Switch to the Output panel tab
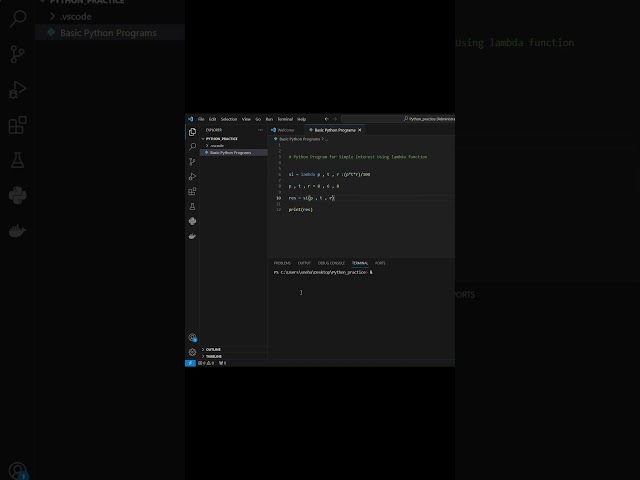The image size is (640, 480). point(304,263)
